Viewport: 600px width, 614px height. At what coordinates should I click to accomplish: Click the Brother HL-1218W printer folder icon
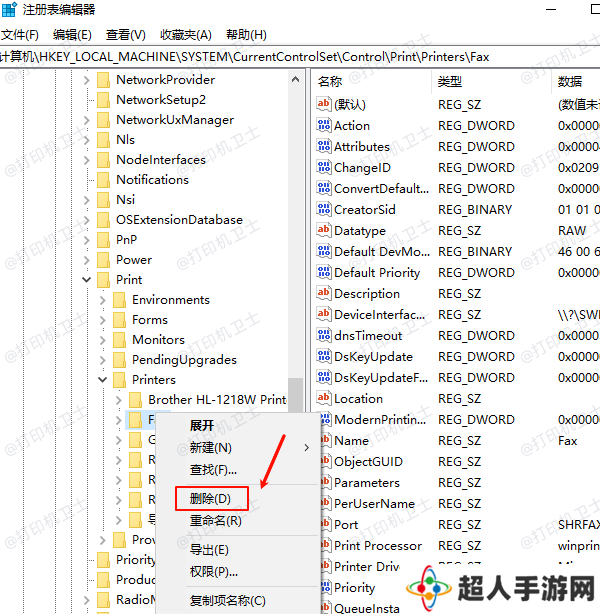coord(135,400)
